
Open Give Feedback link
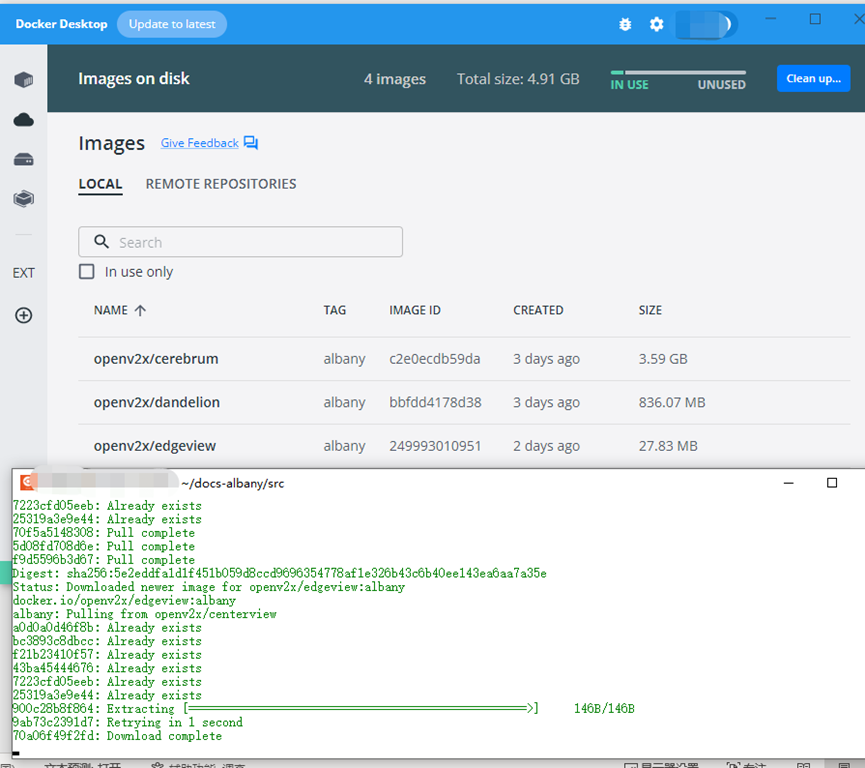point(200,143)
